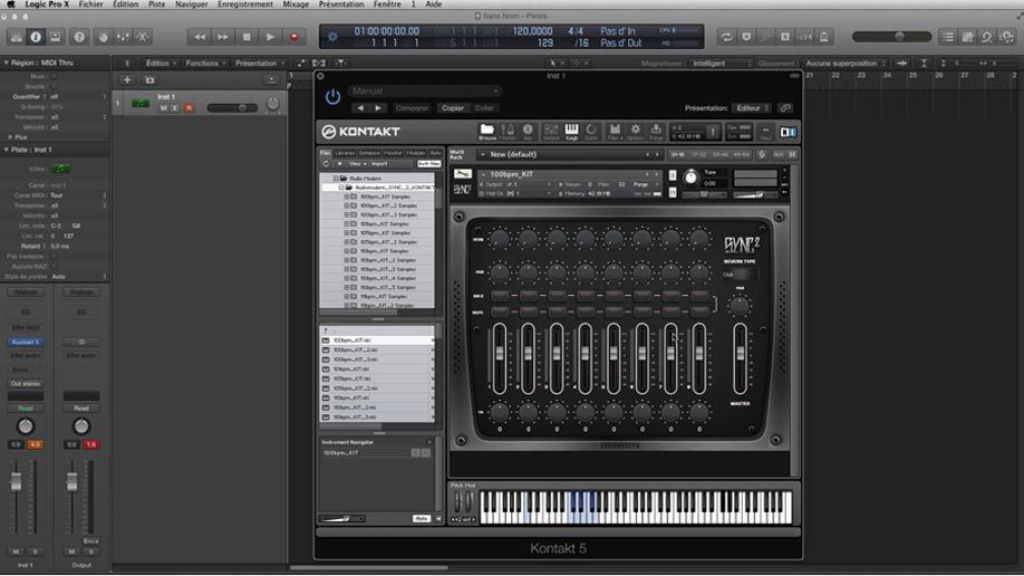Toggle Kontakt minimized view button
Image resolution: width=1024 pixels, height=576 pixels.
(x=765, y=131)
